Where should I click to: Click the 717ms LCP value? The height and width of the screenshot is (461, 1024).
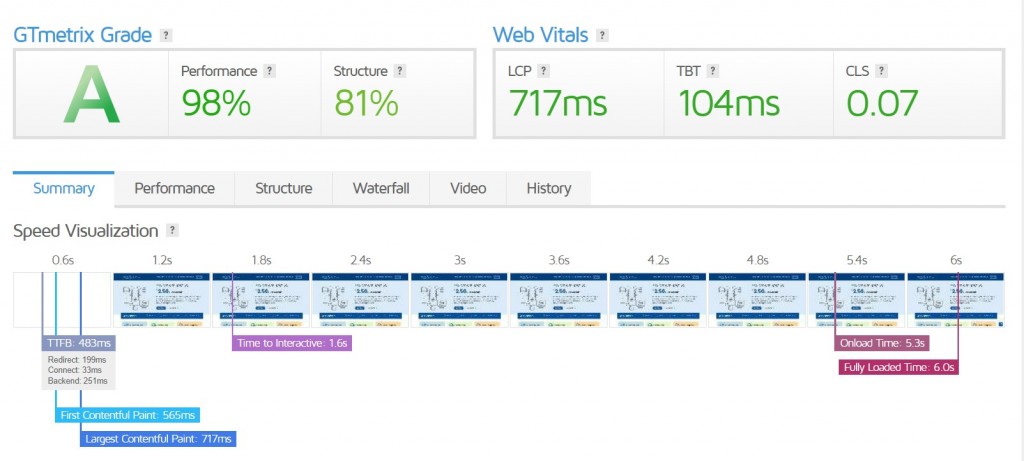[558, 104]
